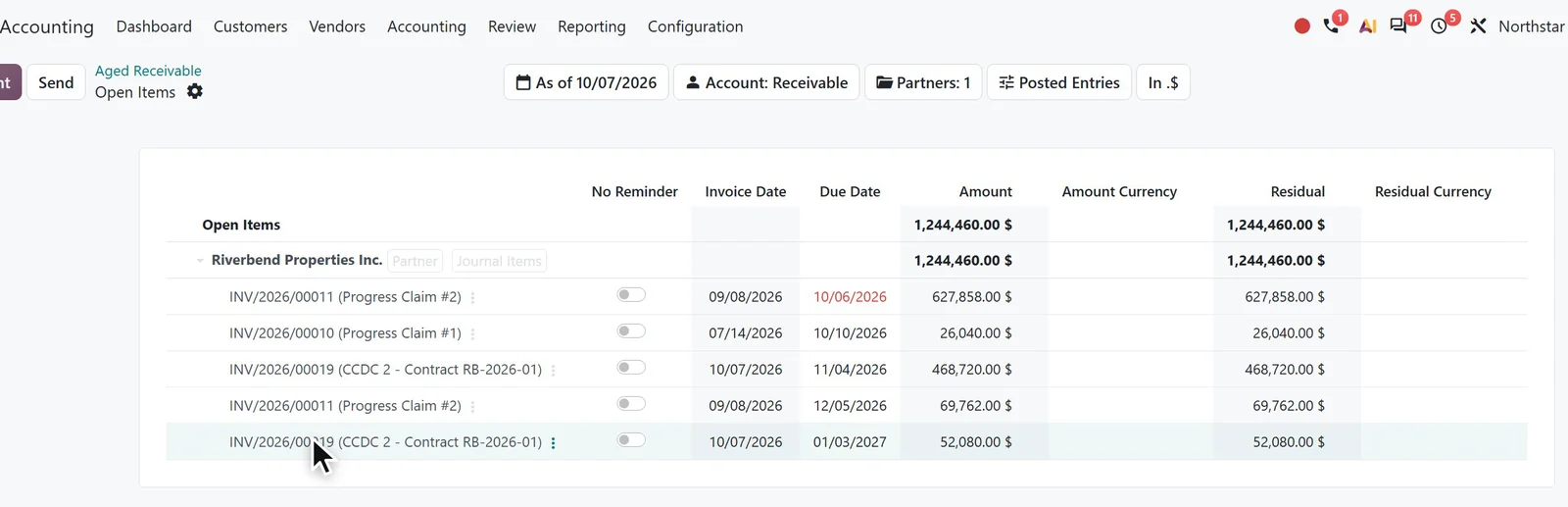Click the Send button
Image resolution: width=1568 pixels, height=507 pixels.
pos(56,82)
